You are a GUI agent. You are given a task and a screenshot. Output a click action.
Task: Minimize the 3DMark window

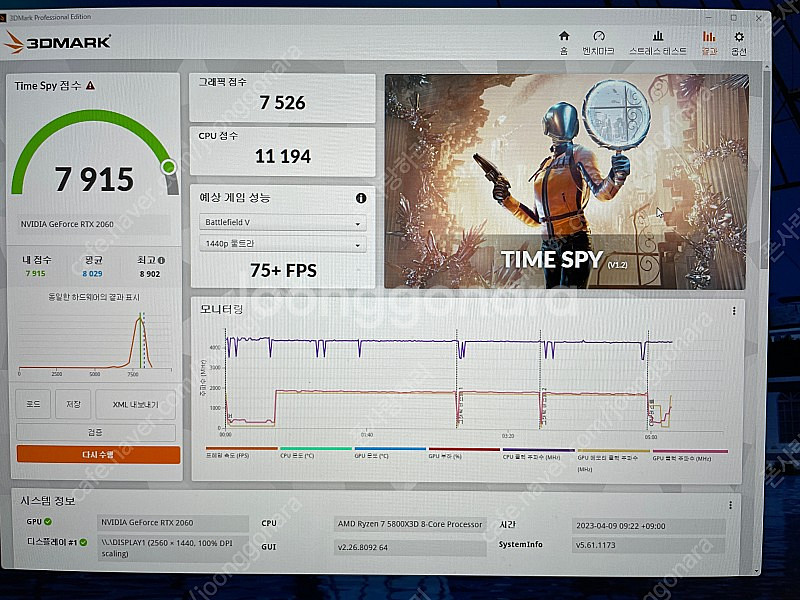708,17
